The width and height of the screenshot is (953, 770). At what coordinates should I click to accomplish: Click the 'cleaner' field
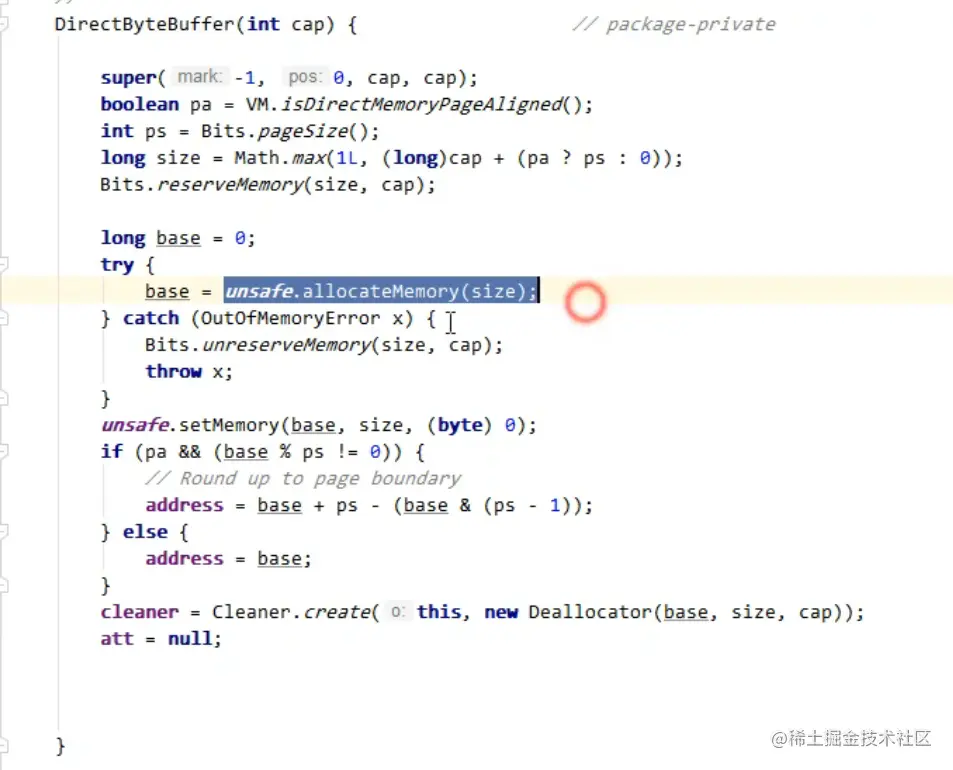[x=140, y=613]
